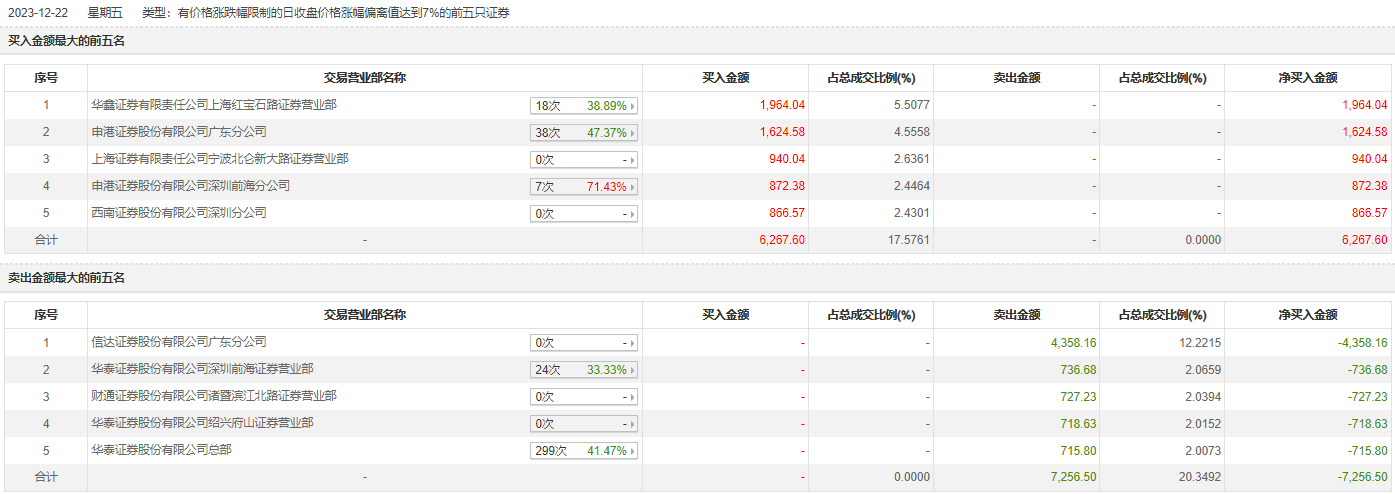This screenshot has height=494, width=1395.
Task: Open 上海证券宁波北仑新大路证券营业部 link
Action: (x=220, y=158)
